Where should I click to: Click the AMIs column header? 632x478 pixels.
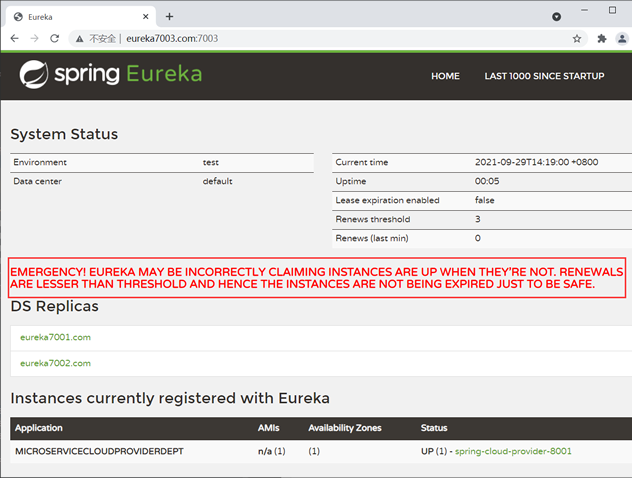(268, 428)
